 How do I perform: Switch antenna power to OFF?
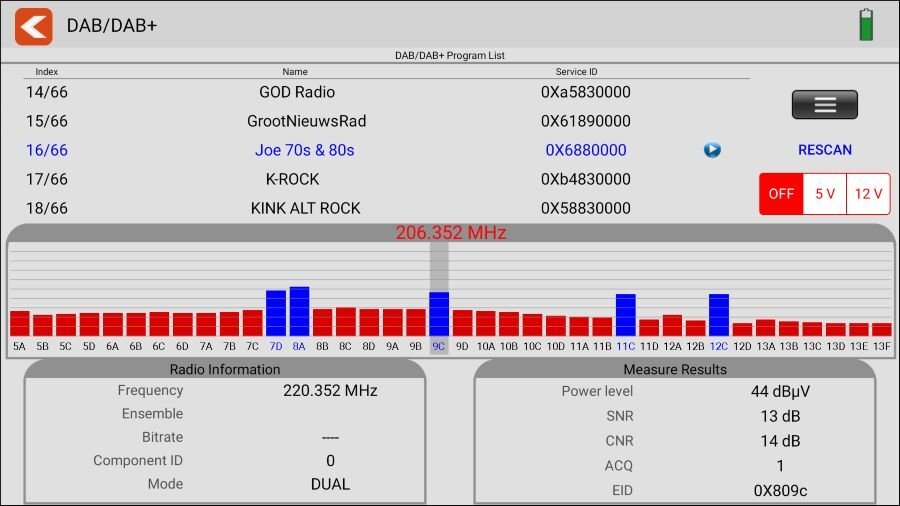(x=781, y=194)
